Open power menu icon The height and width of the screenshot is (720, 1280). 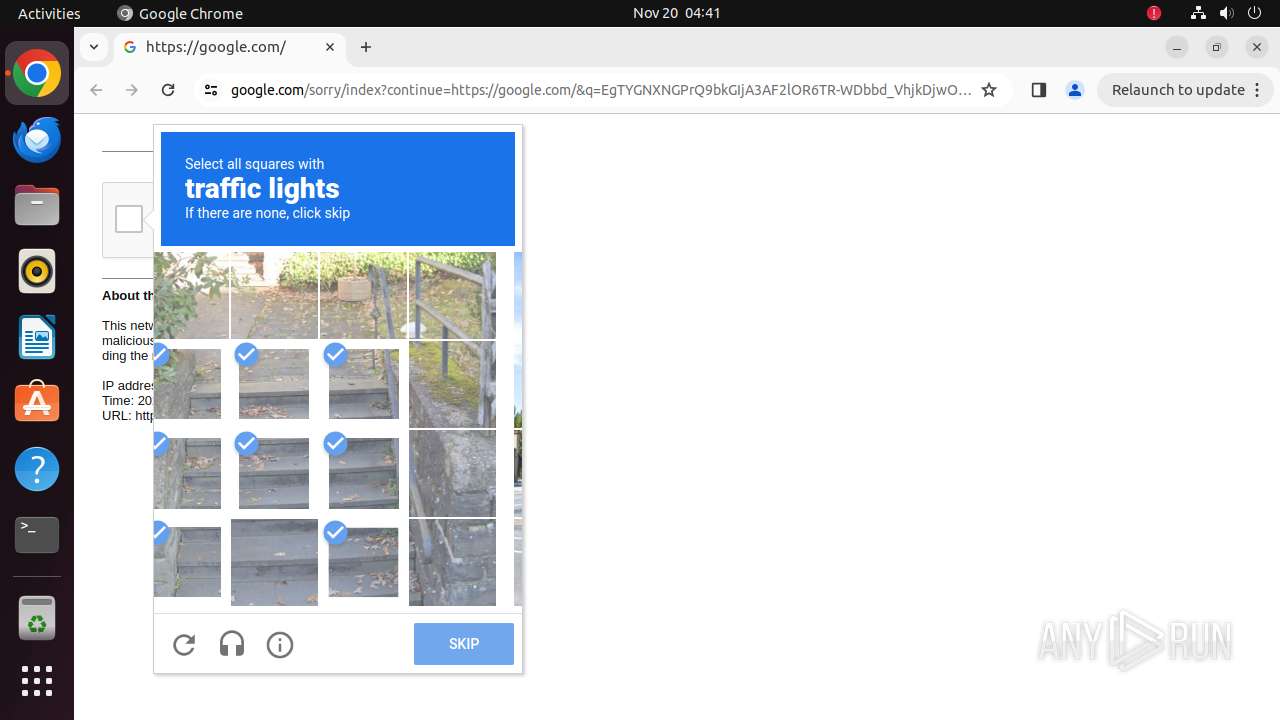[1255, 13]
